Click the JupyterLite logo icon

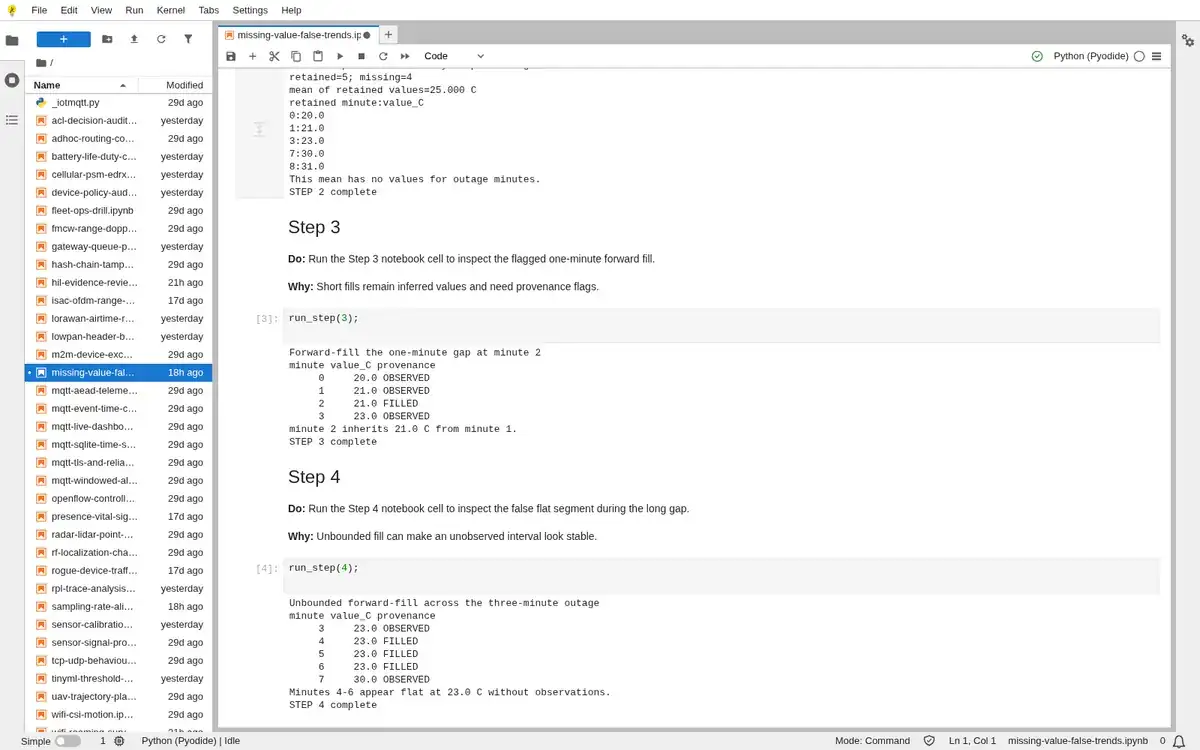click(x=11, y=10)
